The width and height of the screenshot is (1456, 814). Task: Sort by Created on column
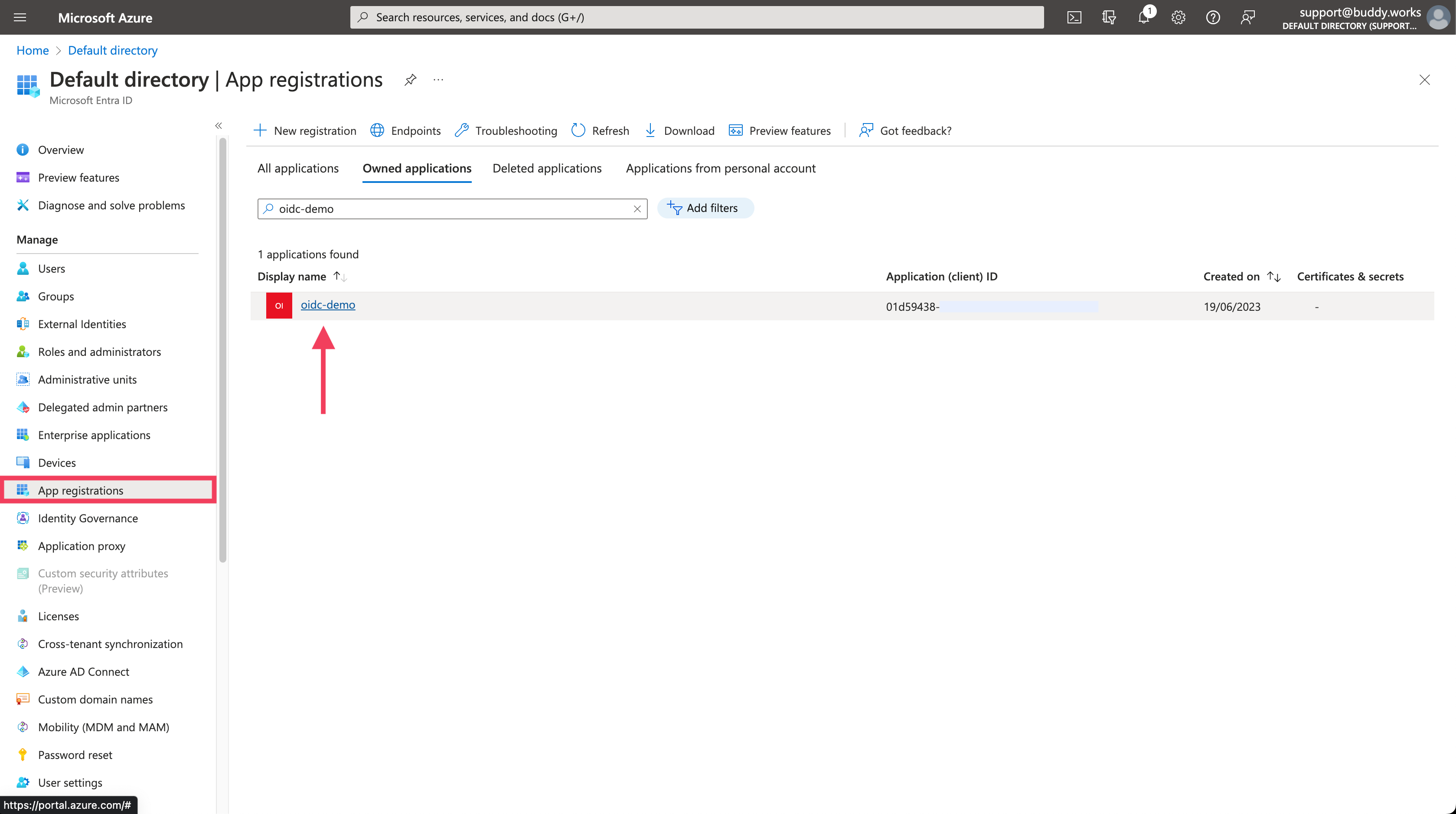click(x=1241, y=276)
